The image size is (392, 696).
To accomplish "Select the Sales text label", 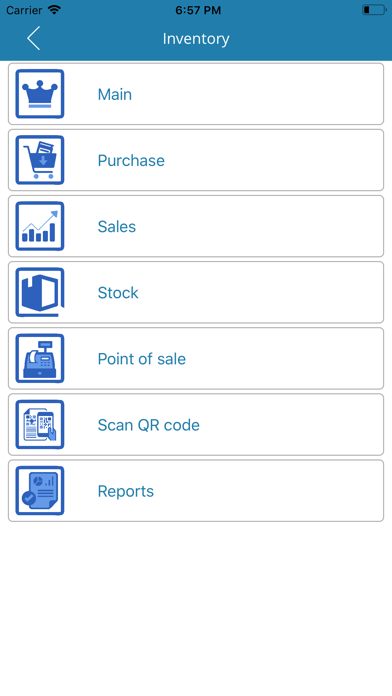I will coord(117,227).
